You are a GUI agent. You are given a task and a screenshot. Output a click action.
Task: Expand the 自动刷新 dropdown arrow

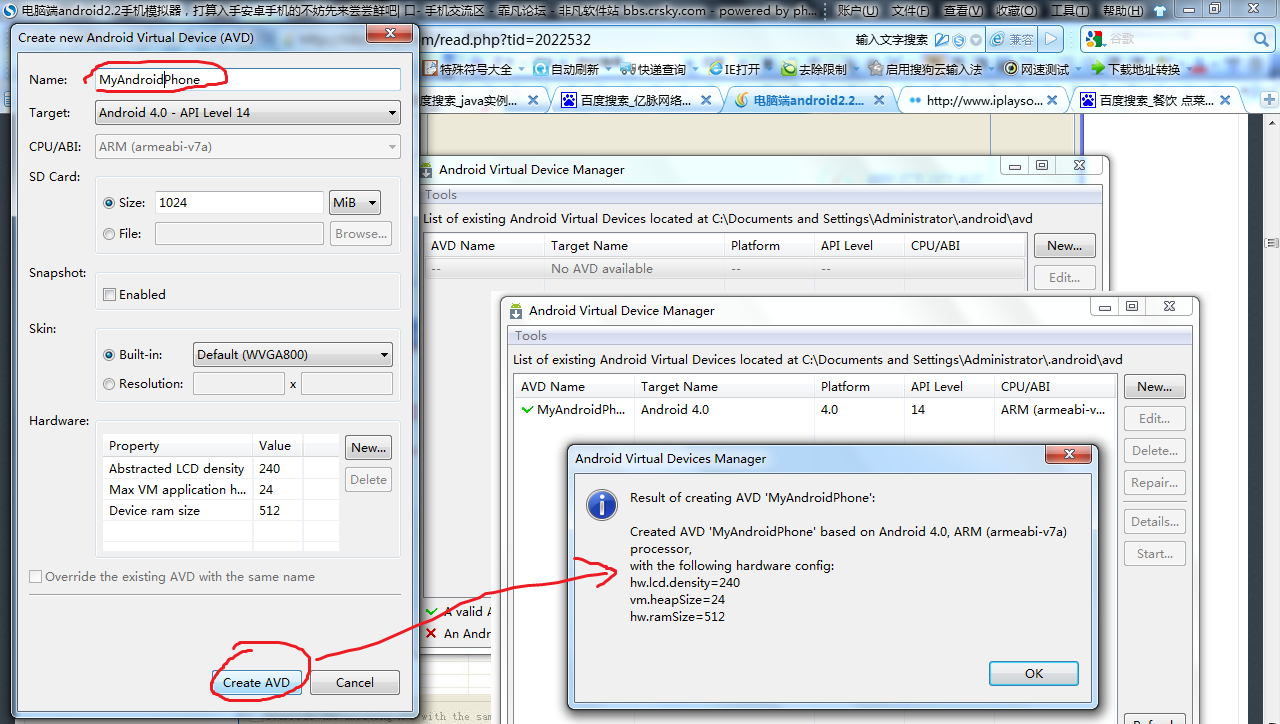[606, 70]
